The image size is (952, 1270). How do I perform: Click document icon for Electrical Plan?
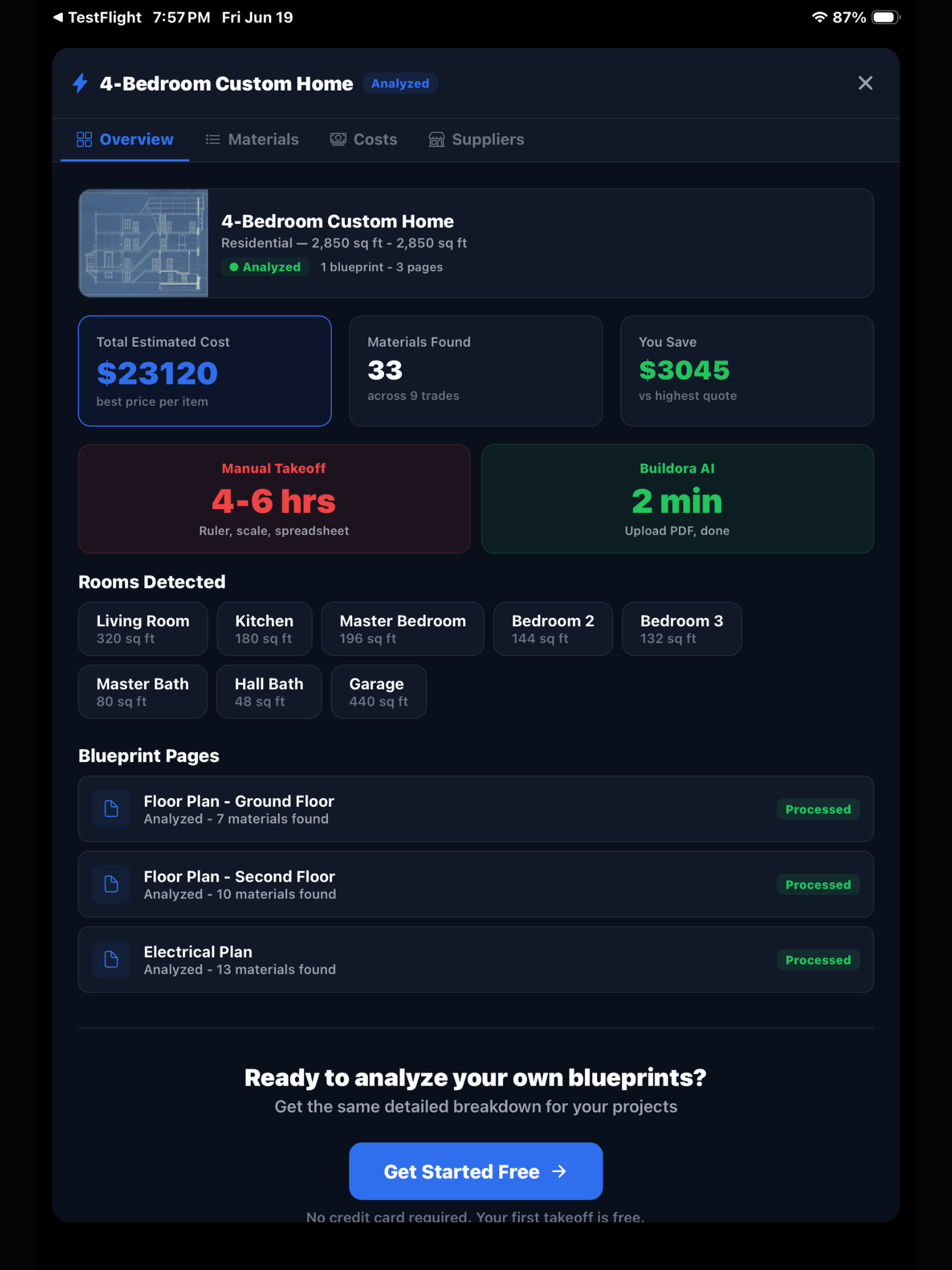pos(112,959)
